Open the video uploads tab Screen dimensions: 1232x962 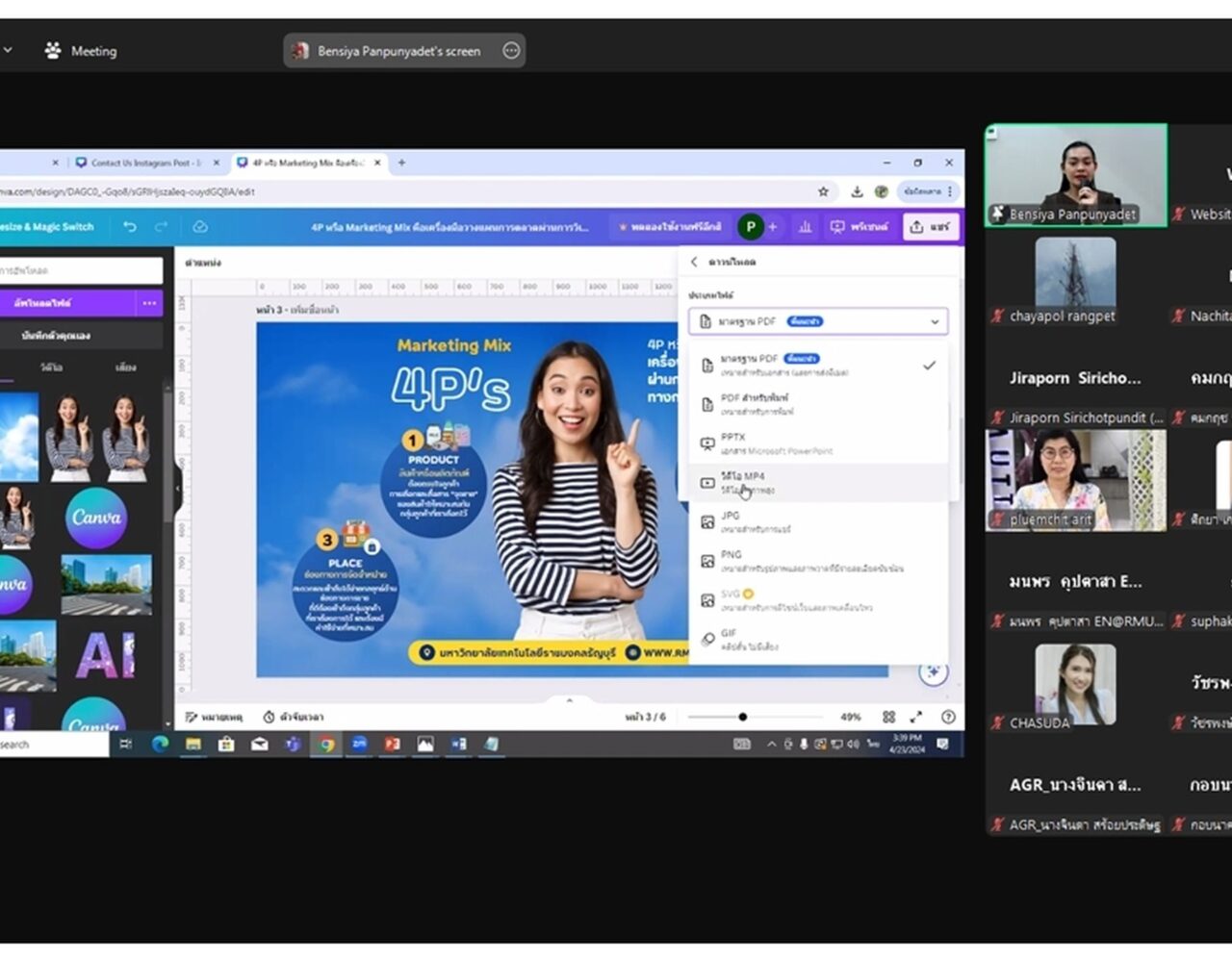(x=51, y=367)
